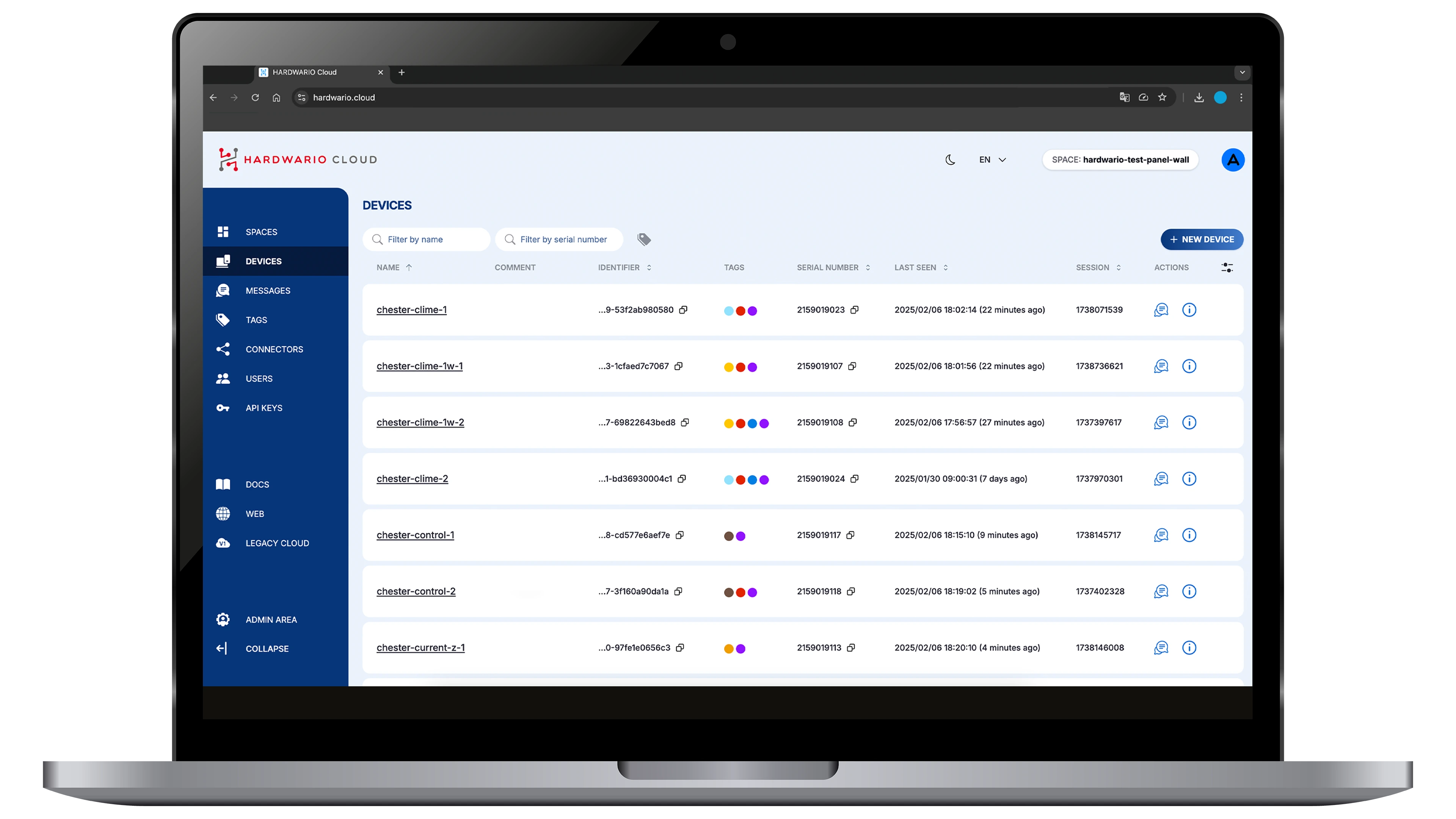Open device chester-control-2
1456x819 pixels.
coord(416,591)
